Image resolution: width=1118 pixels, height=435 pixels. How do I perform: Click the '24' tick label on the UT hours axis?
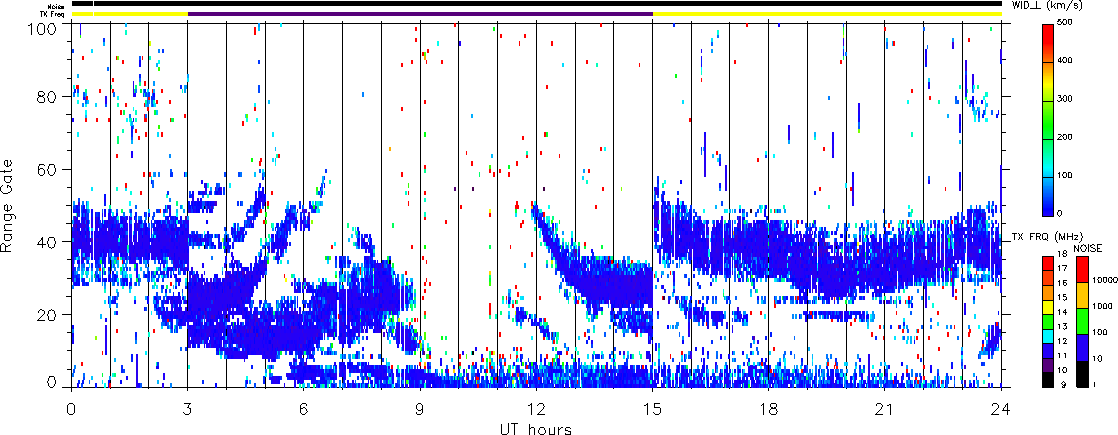coord(1001,409)
